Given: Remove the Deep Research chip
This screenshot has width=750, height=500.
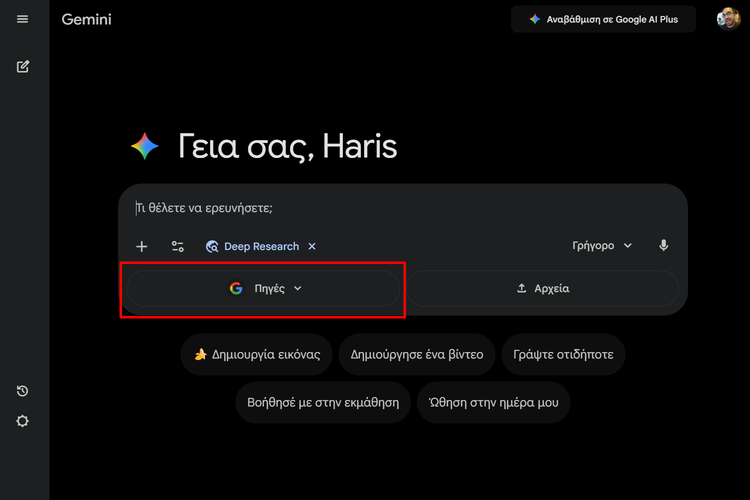Looking at the screenshot, I should (312, 246).
